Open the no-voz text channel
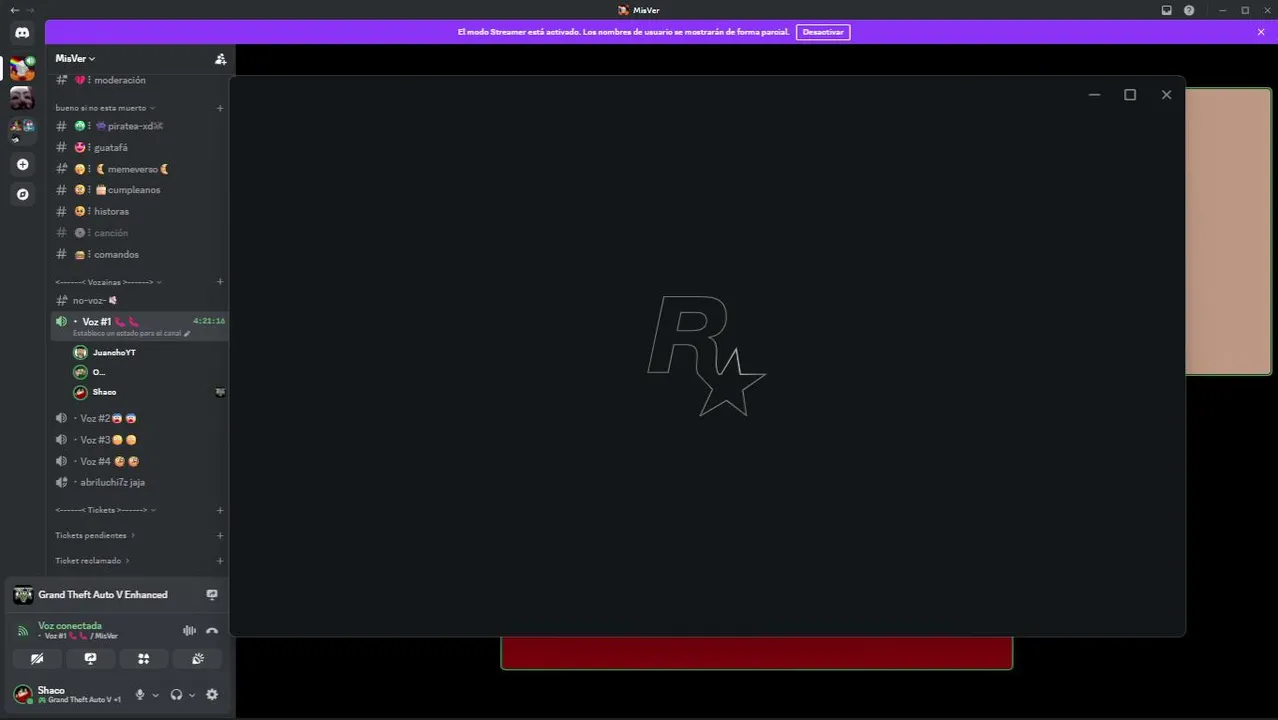Image resolution: width=1278 pixels, height=720 pixels. pyautogui.click(x=139, y=300)
